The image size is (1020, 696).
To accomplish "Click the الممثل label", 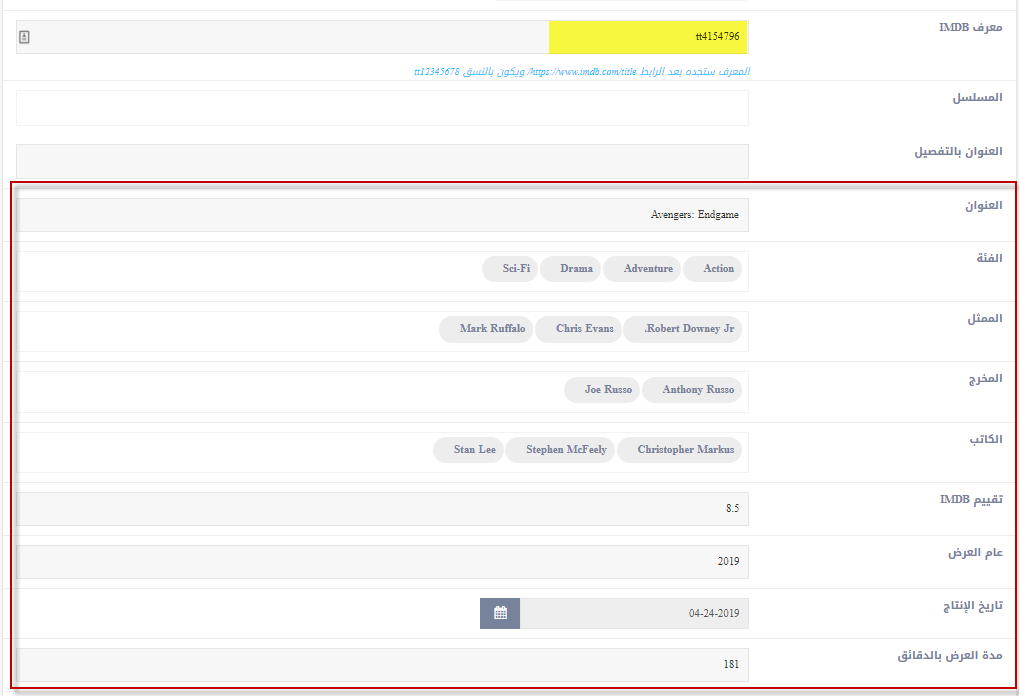I will (x=985, y=318).
